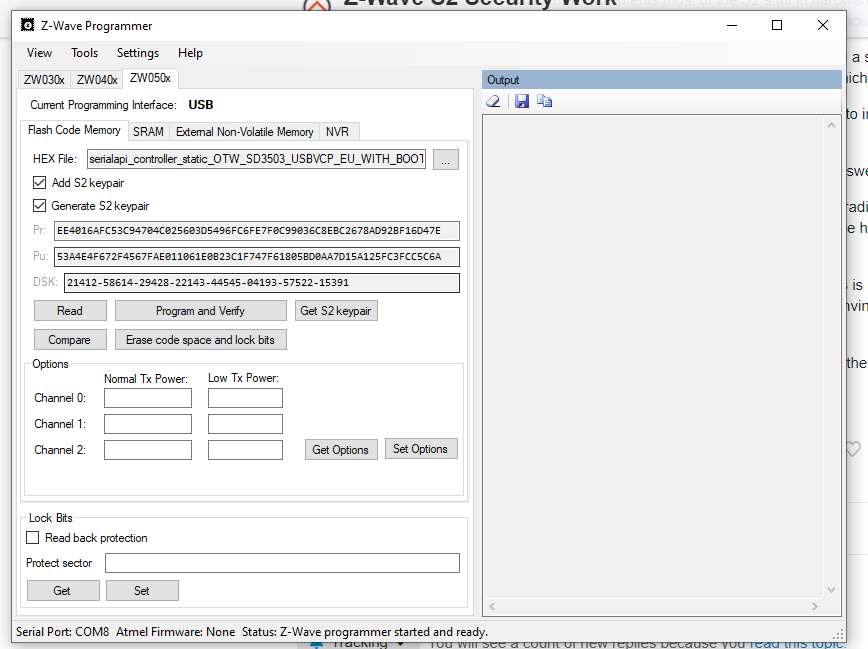Open the Help menu
The width and height of the screenshot is (868, 649).
coord(190,53)
